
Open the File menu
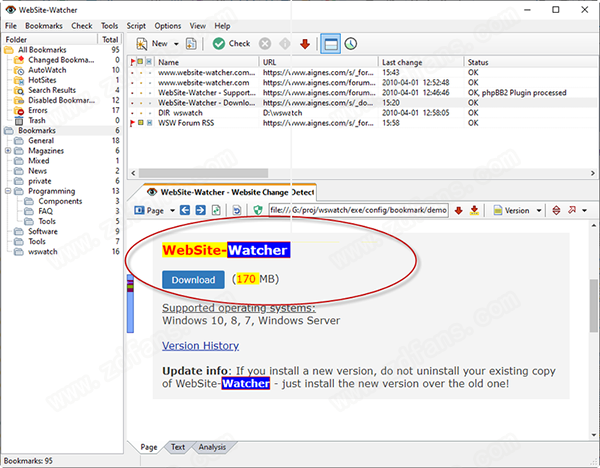pos(11,26)
